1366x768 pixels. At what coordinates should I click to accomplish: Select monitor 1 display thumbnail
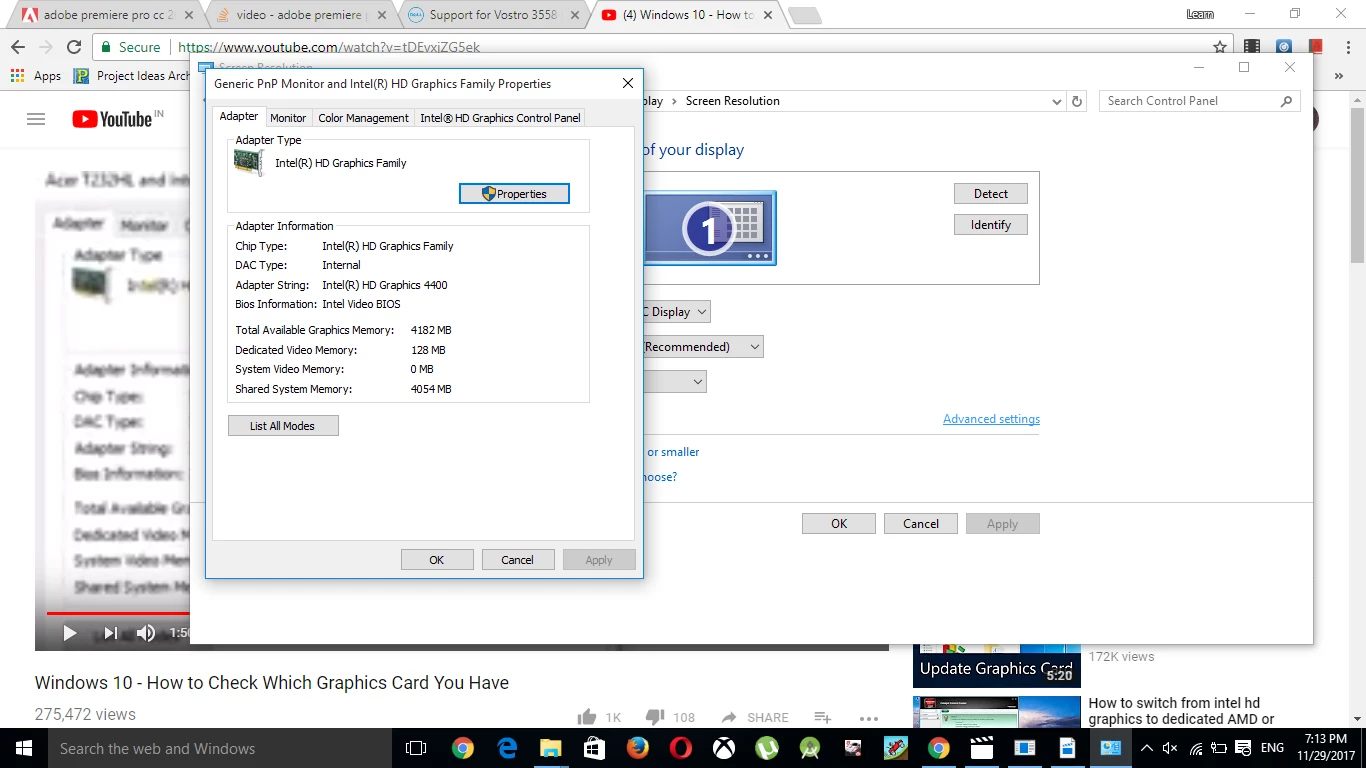coord(710,229)
